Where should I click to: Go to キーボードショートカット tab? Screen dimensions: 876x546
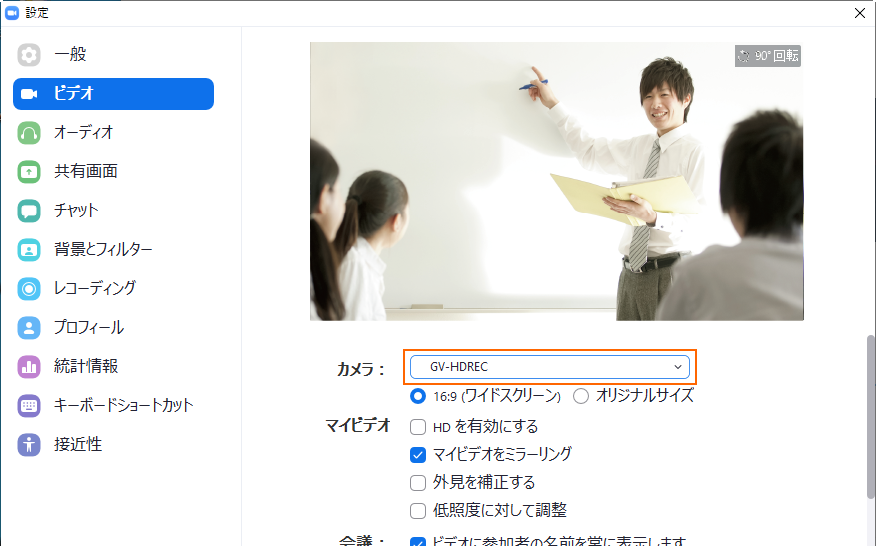pyautogui.click(x=113, y=406)
